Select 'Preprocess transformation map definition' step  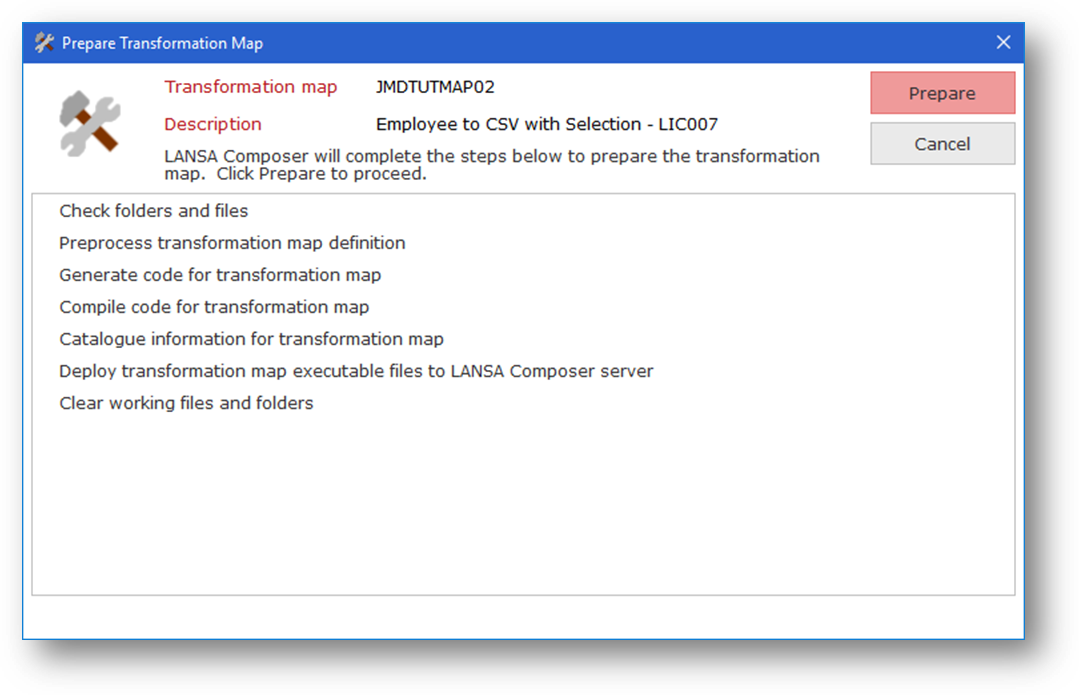coord(232,243)
